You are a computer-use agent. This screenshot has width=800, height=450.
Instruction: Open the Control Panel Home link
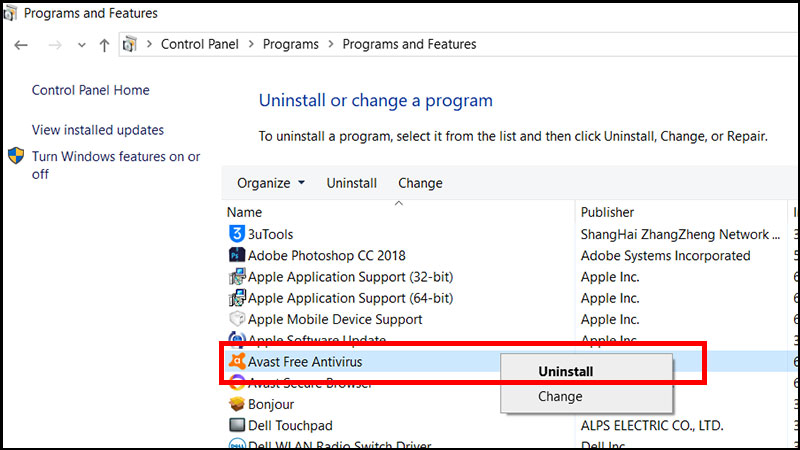90,90
